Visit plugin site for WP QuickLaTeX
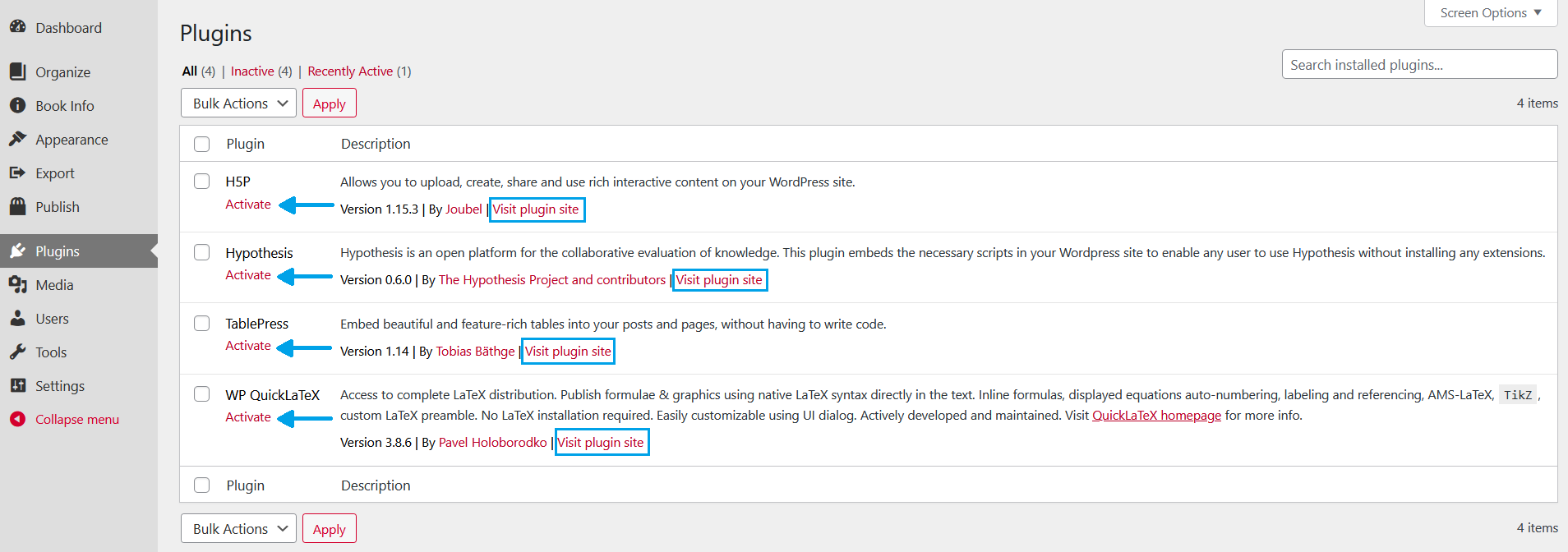 point(601,442)
